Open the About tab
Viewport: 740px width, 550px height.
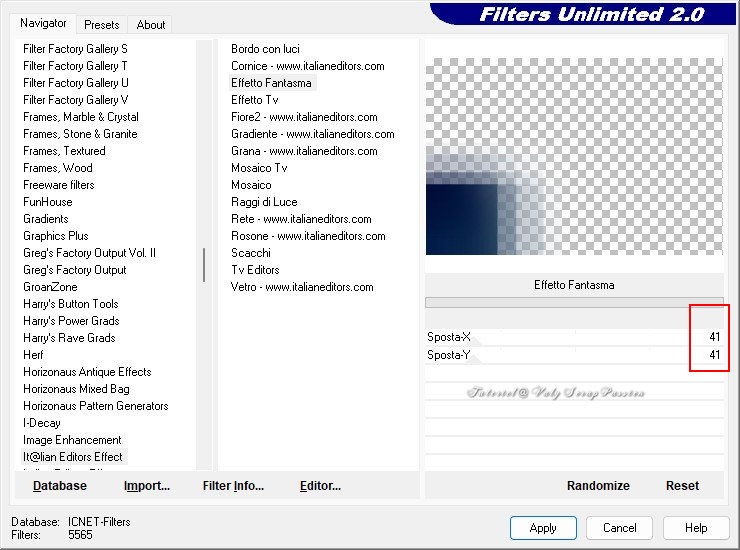(151, 25)
